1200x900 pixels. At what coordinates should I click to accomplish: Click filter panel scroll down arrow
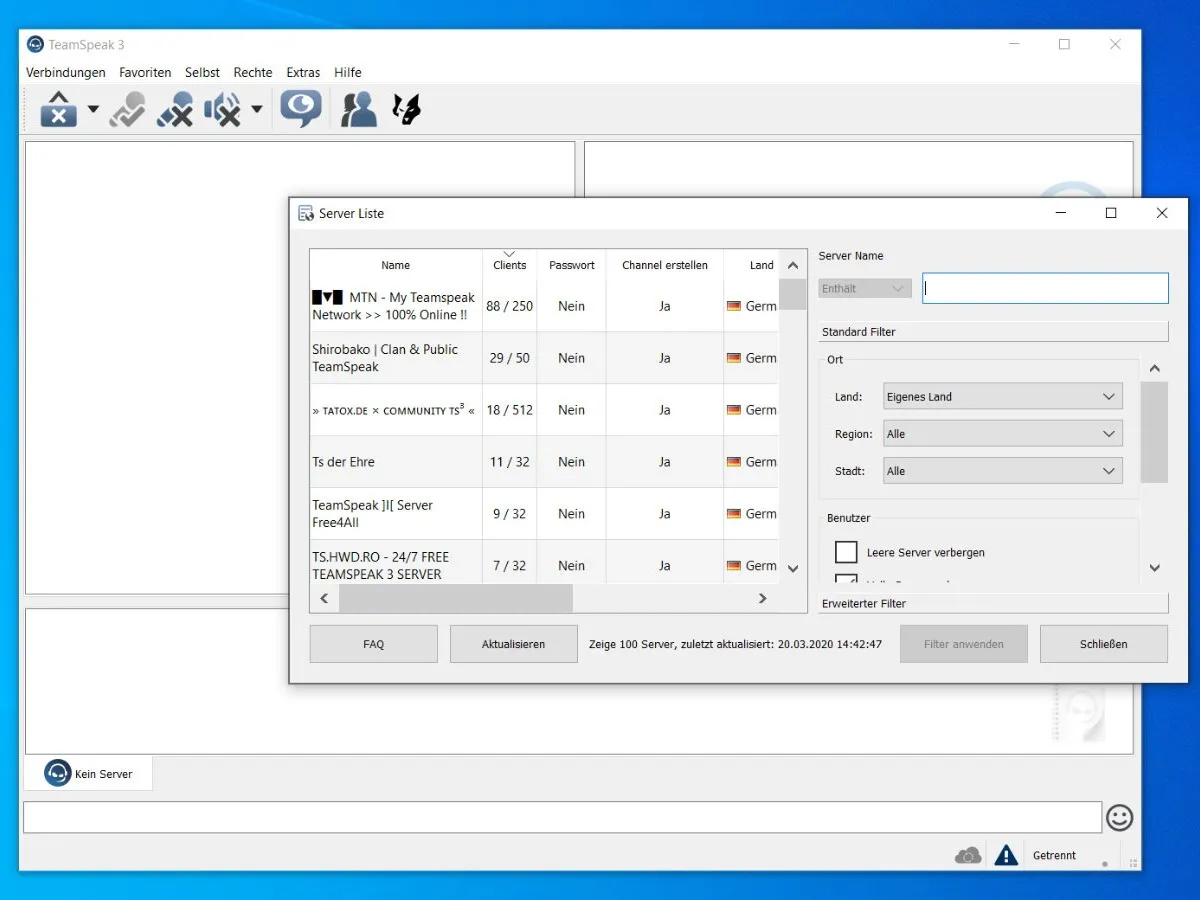[x=1155, y=568]
